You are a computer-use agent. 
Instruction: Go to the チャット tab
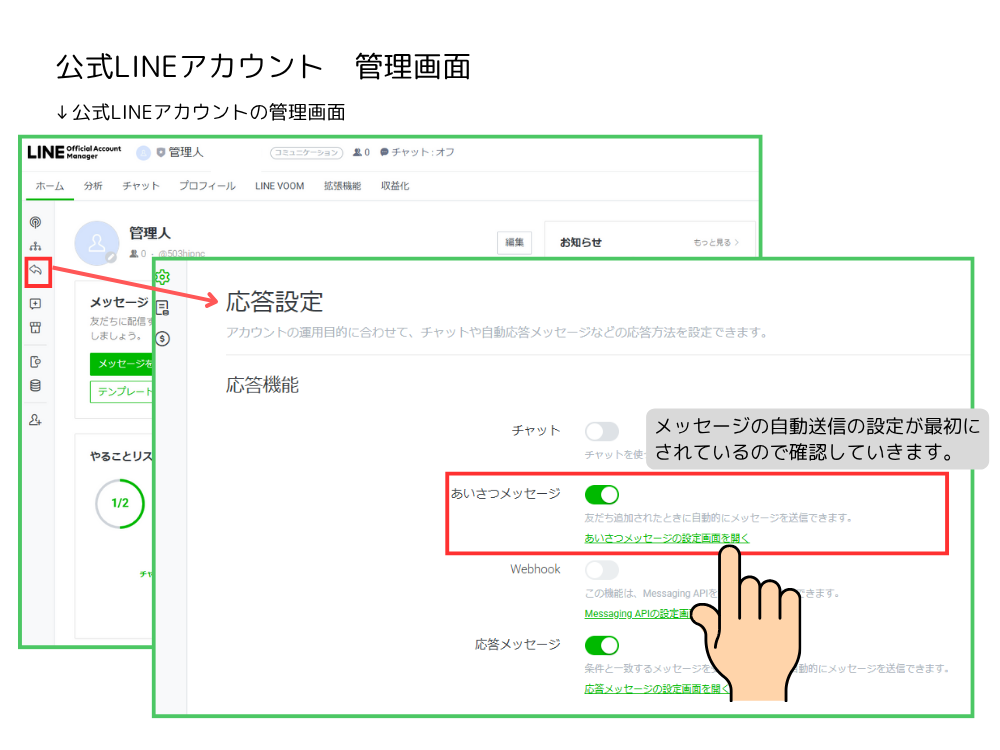(x=141, y=186)
